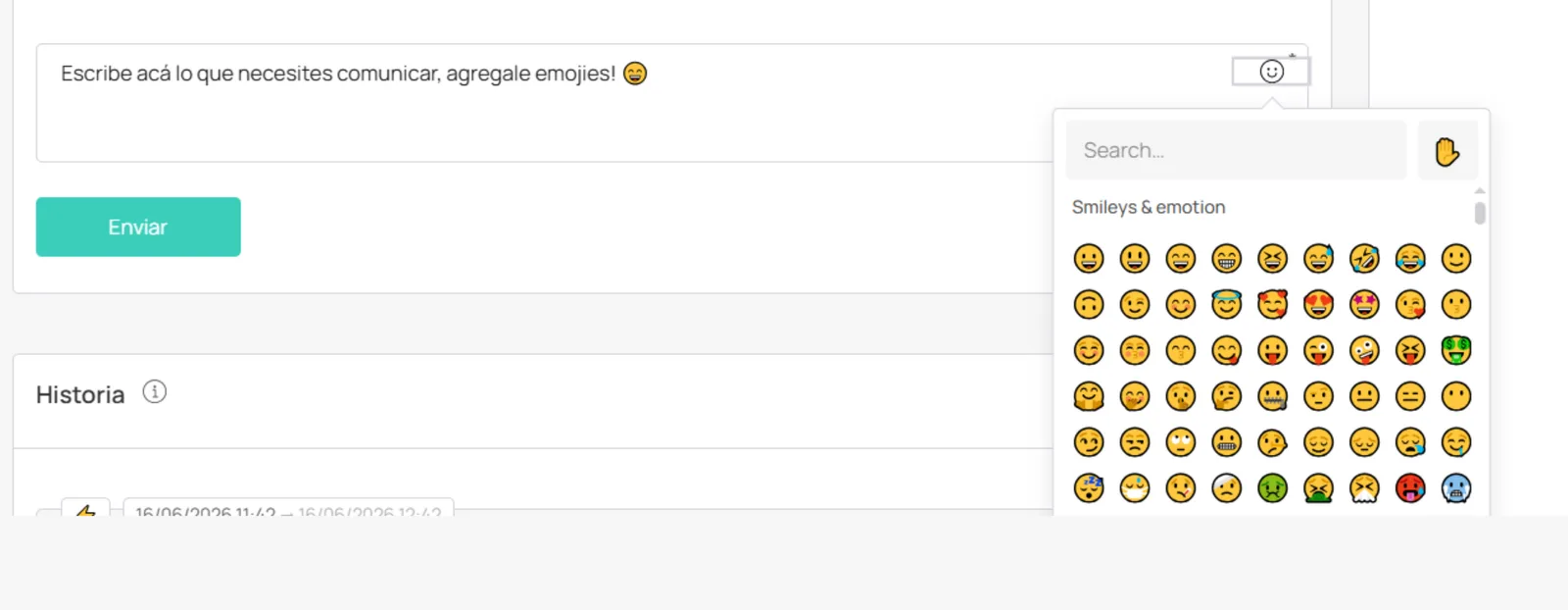Select the blue cold face emoji
This screenshot has height=610, width=1568.
(1456, 487)
